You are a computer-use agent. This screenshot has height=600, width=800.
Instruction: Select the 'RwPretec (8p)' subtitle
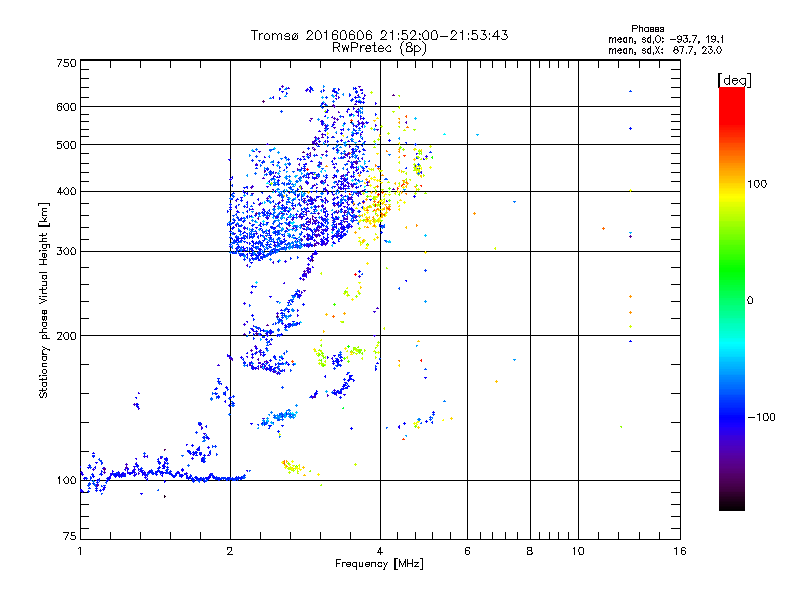tap(379, 48)
